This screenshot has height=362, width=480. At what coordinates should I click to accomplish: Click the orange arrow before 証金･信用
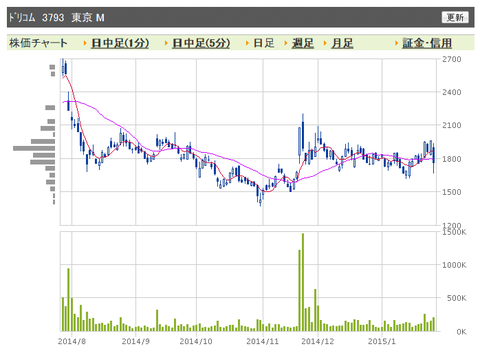[396, 43]
